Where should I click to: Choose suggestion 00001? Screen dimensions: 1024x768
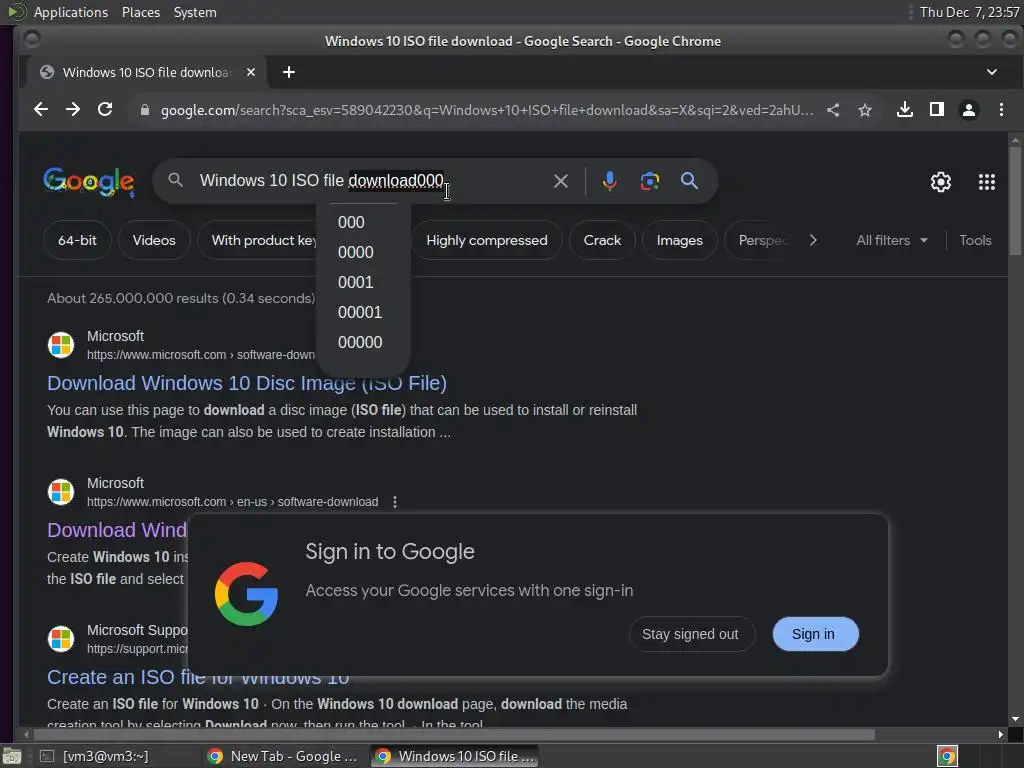click(x=360, y=312)
